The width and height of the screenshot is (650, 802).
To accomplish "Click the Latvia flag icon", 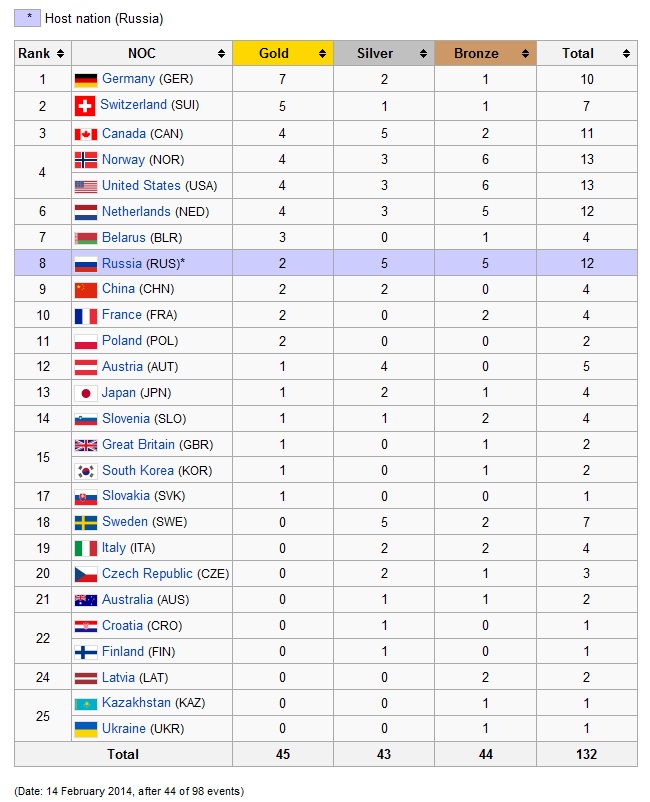I will click(86, 678).
